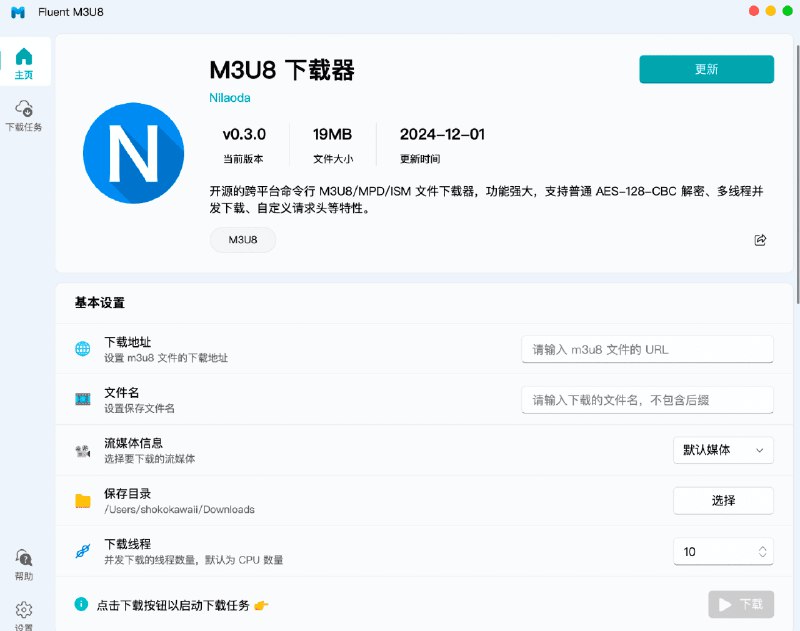The image size is (800, 631).
Task: Click the info icon next to the download hint
Action: coord(81,602)
